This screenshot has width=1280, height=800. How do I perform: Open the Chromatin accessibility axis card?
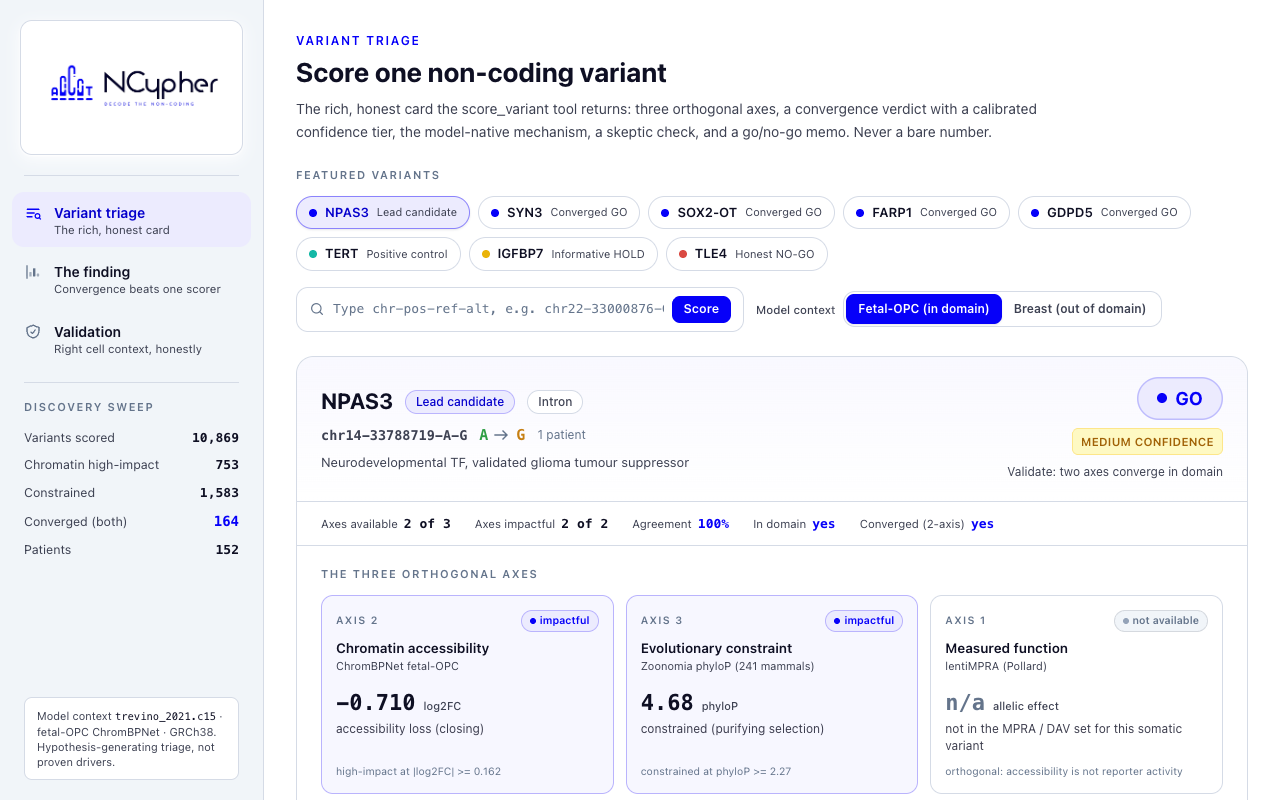coord(467,695)
